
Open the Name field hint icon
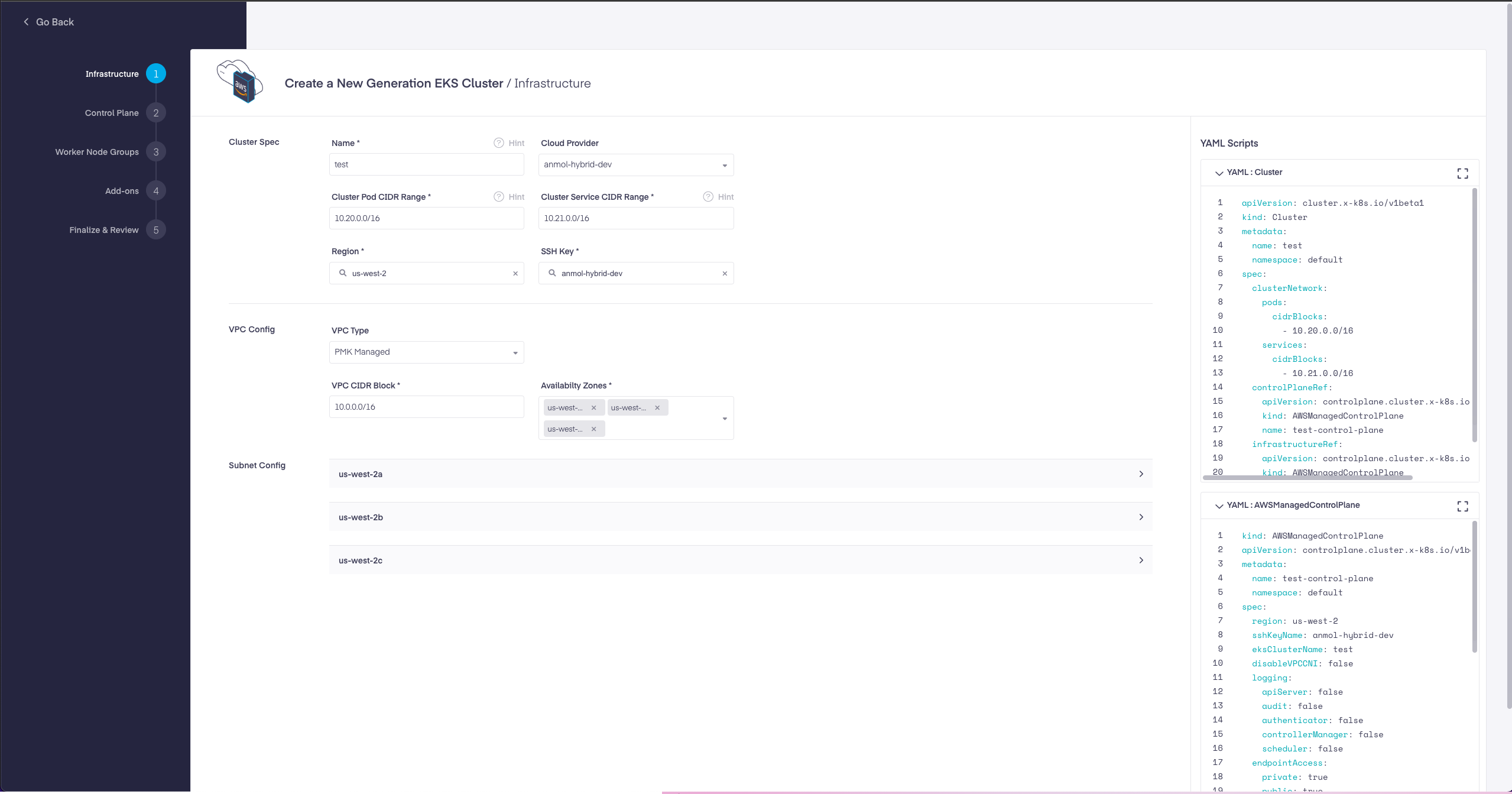coord(499,143)
